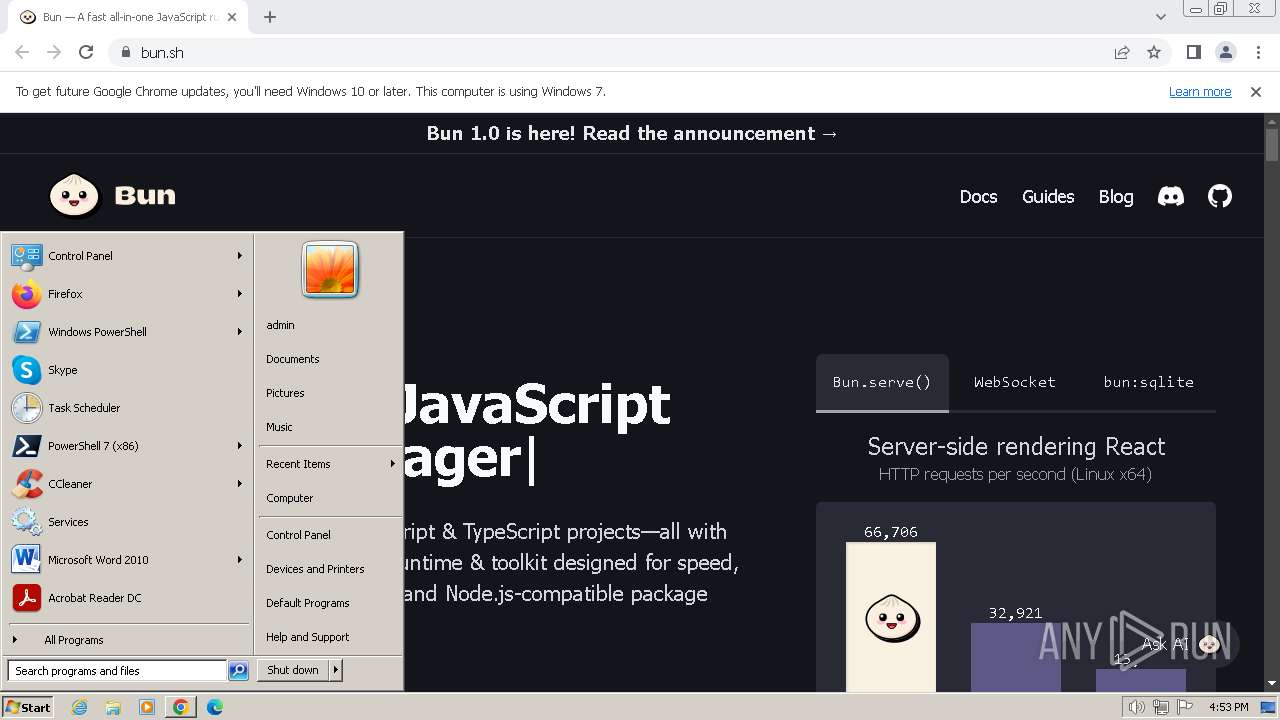Open Shut down options arrow

click(336, 670)
